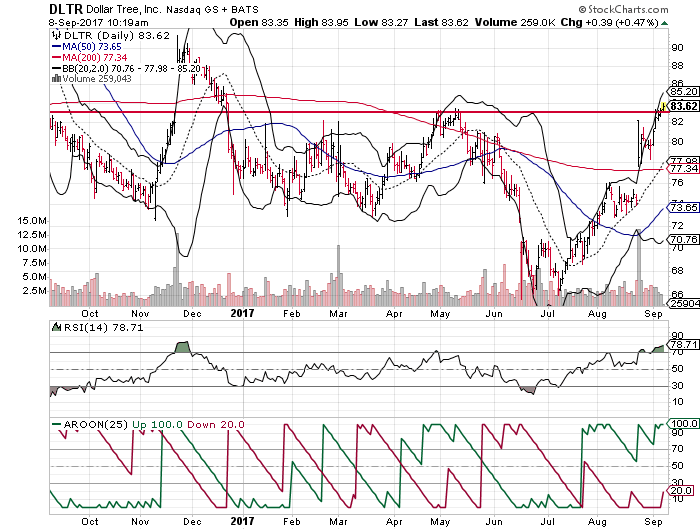Click the 2017 label on price chart axis

click(x=242, y=313)
